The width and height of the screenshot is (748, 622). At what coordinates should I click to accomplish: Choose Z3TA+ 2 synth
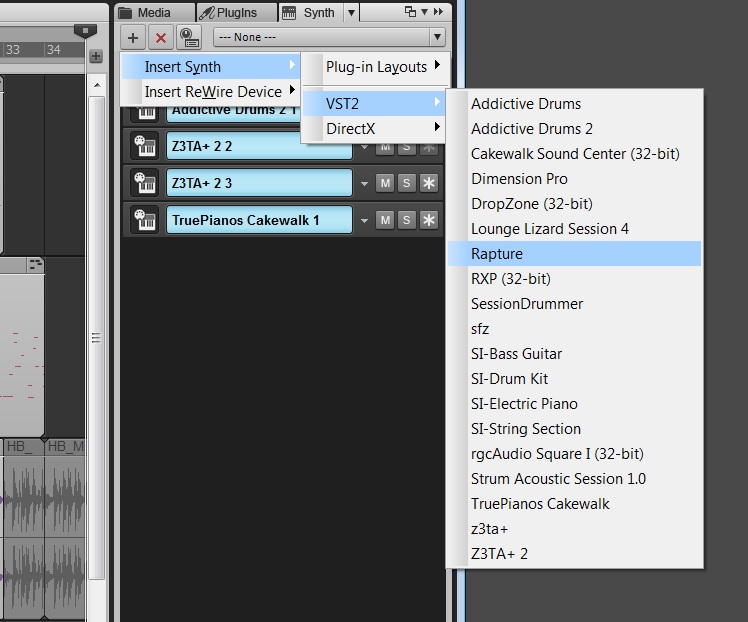click(x=574, y=554)
